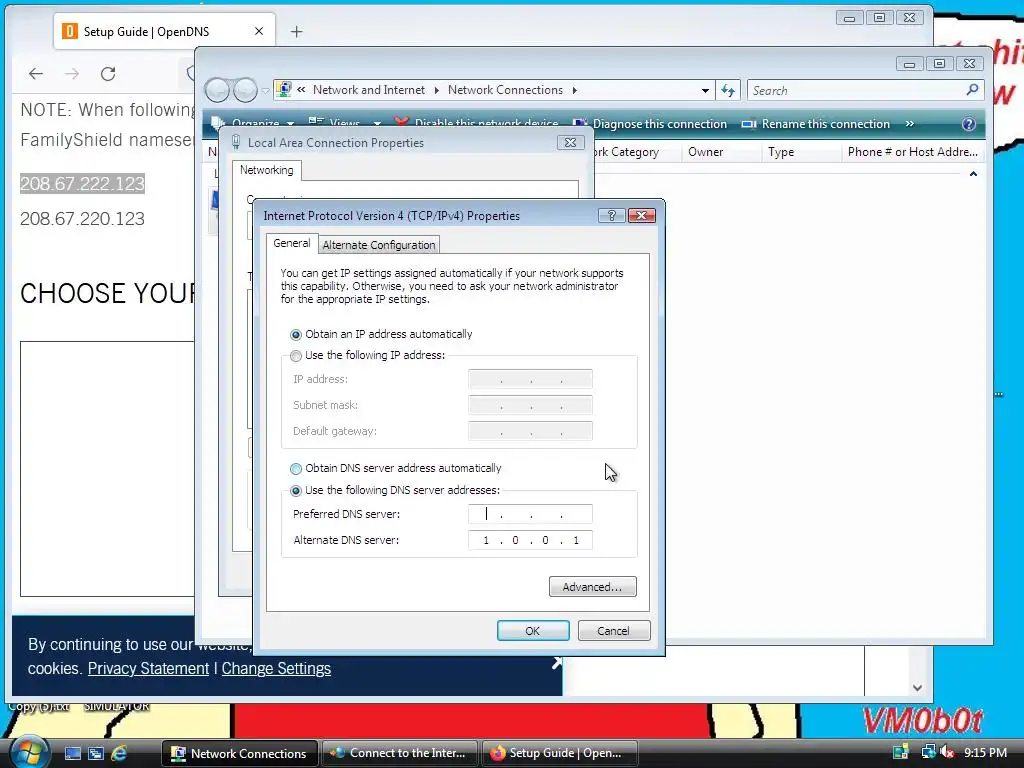
Task: Click refresh button beside address bar
Action: pos(728,91)
